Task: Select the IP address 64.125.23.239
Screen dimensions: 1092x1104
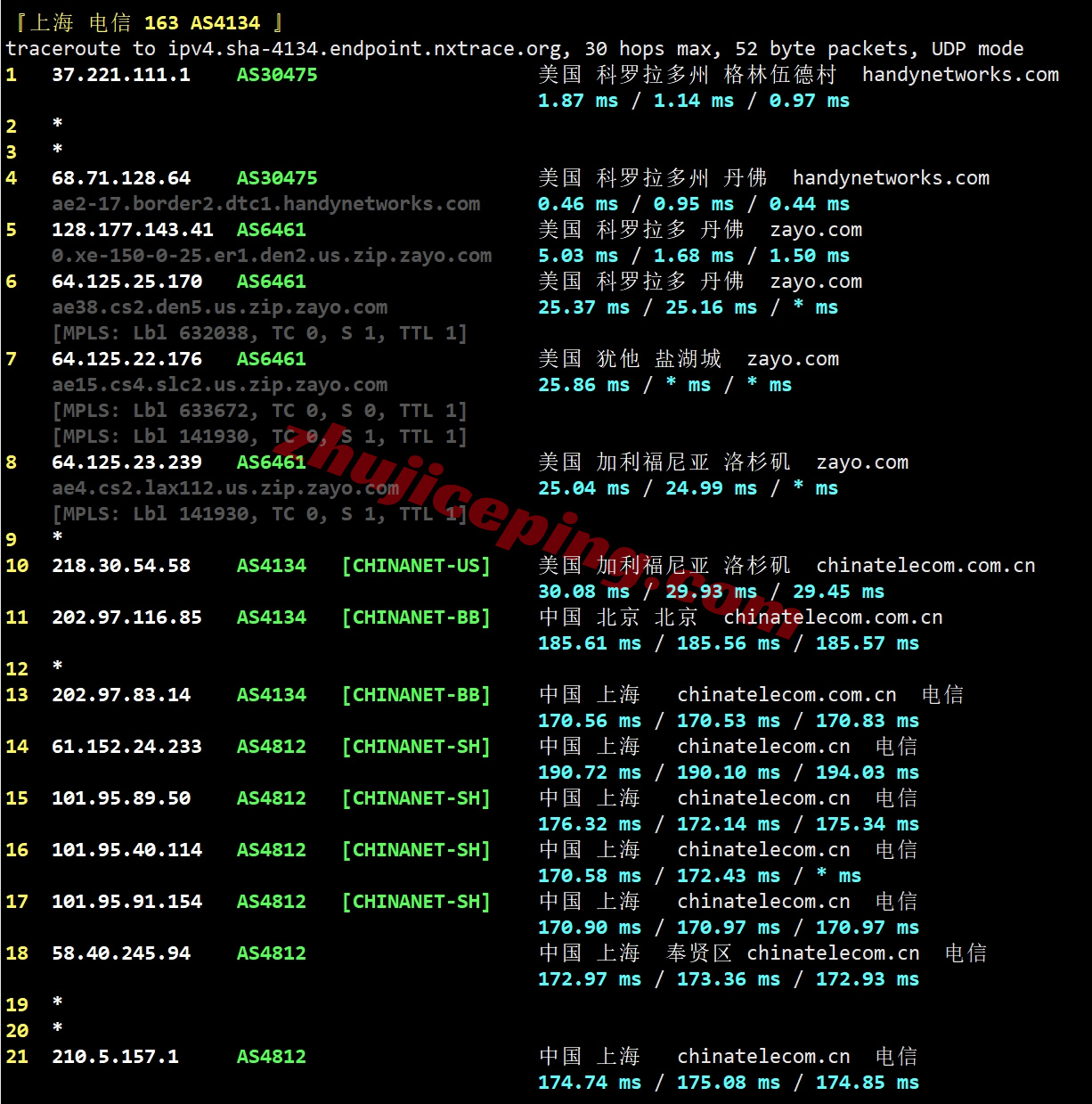Action: pos(126,462)
